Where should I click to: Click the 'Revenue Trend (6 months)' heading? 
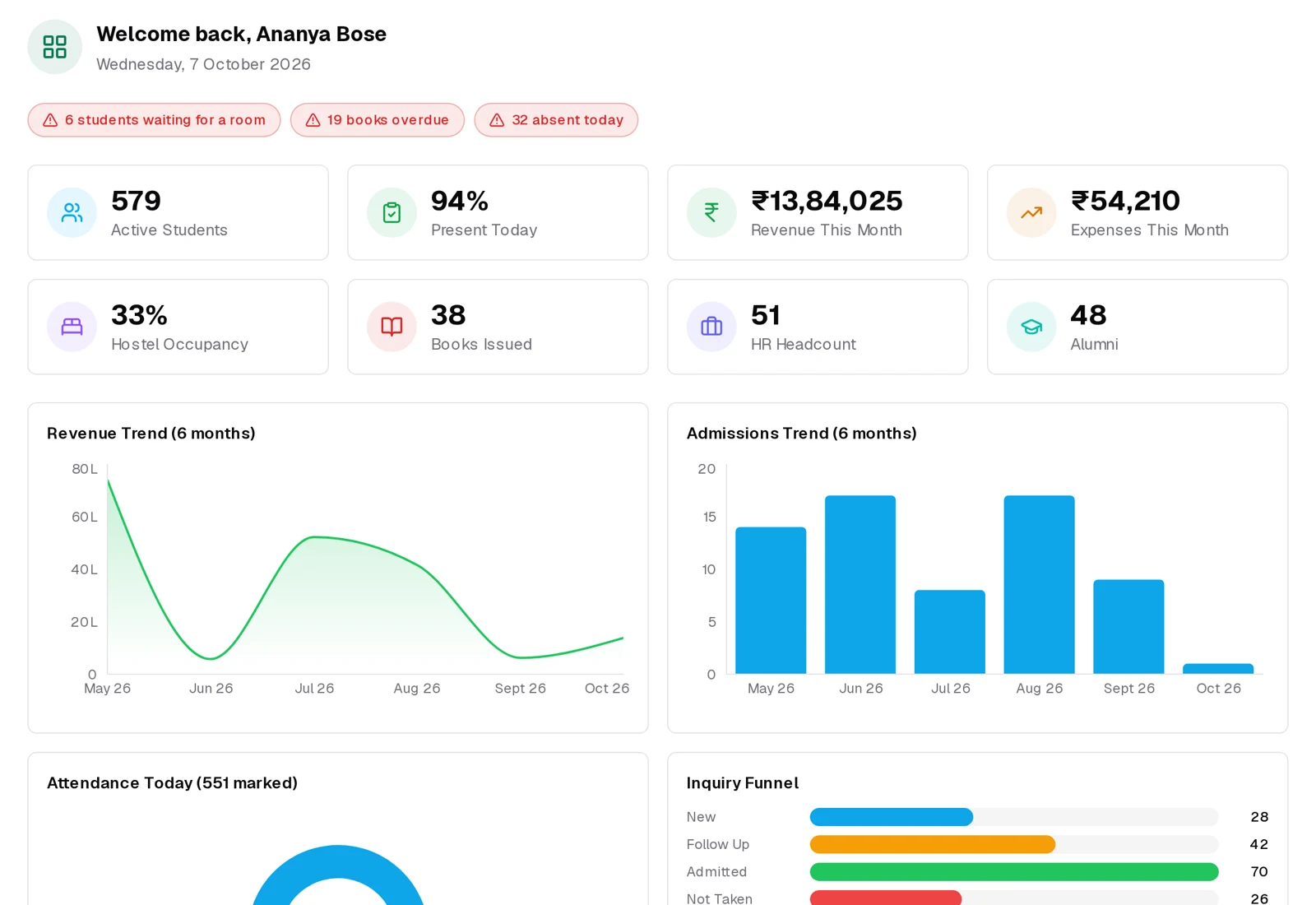[151, 434]
